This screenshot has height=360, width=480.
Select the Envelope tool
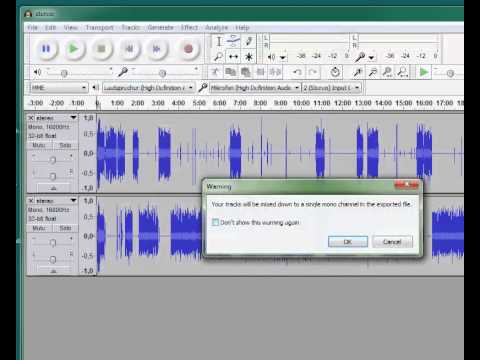point(233,41)
